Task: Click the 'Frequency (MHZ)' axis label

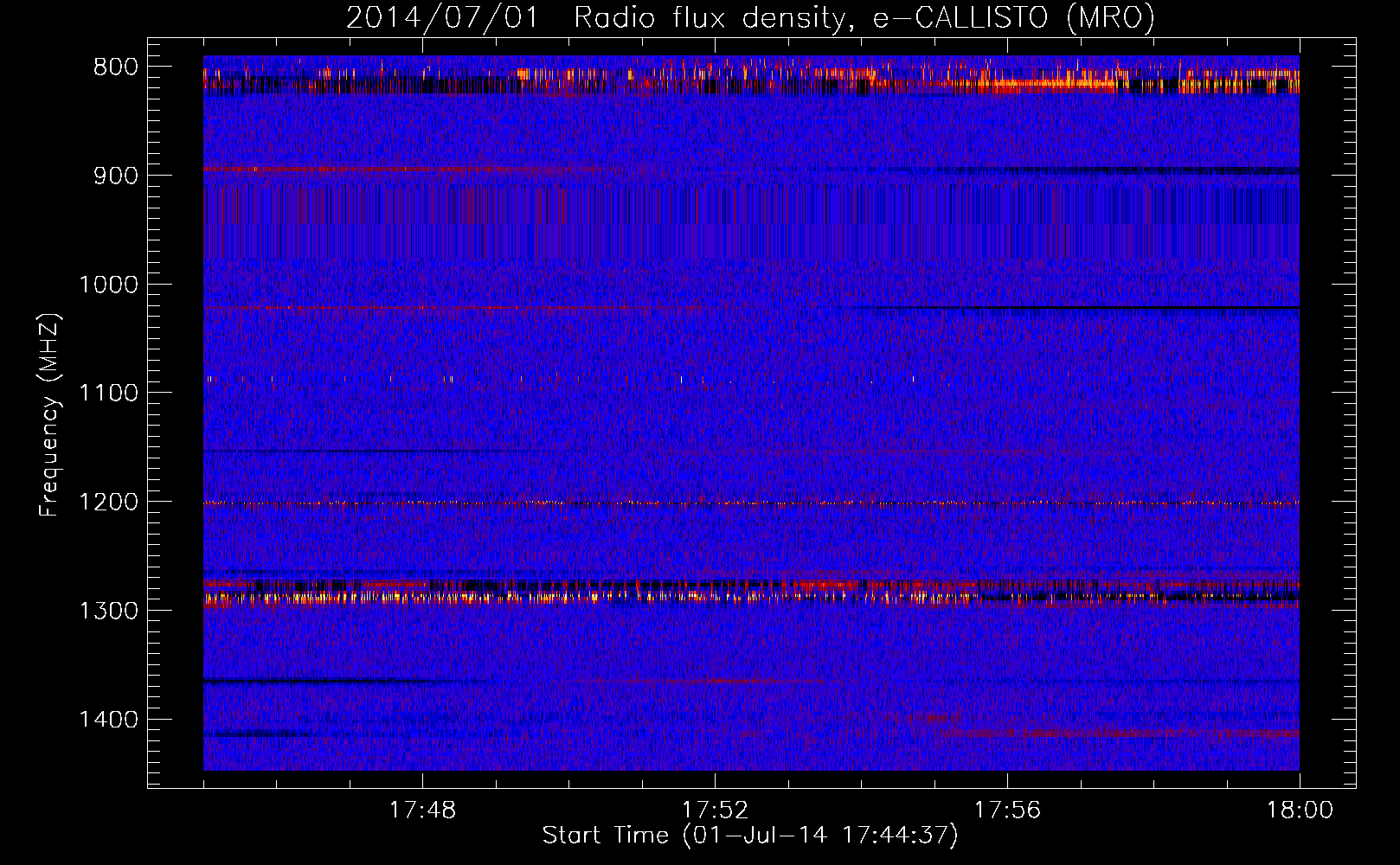Action: click(x=49, y=415)
